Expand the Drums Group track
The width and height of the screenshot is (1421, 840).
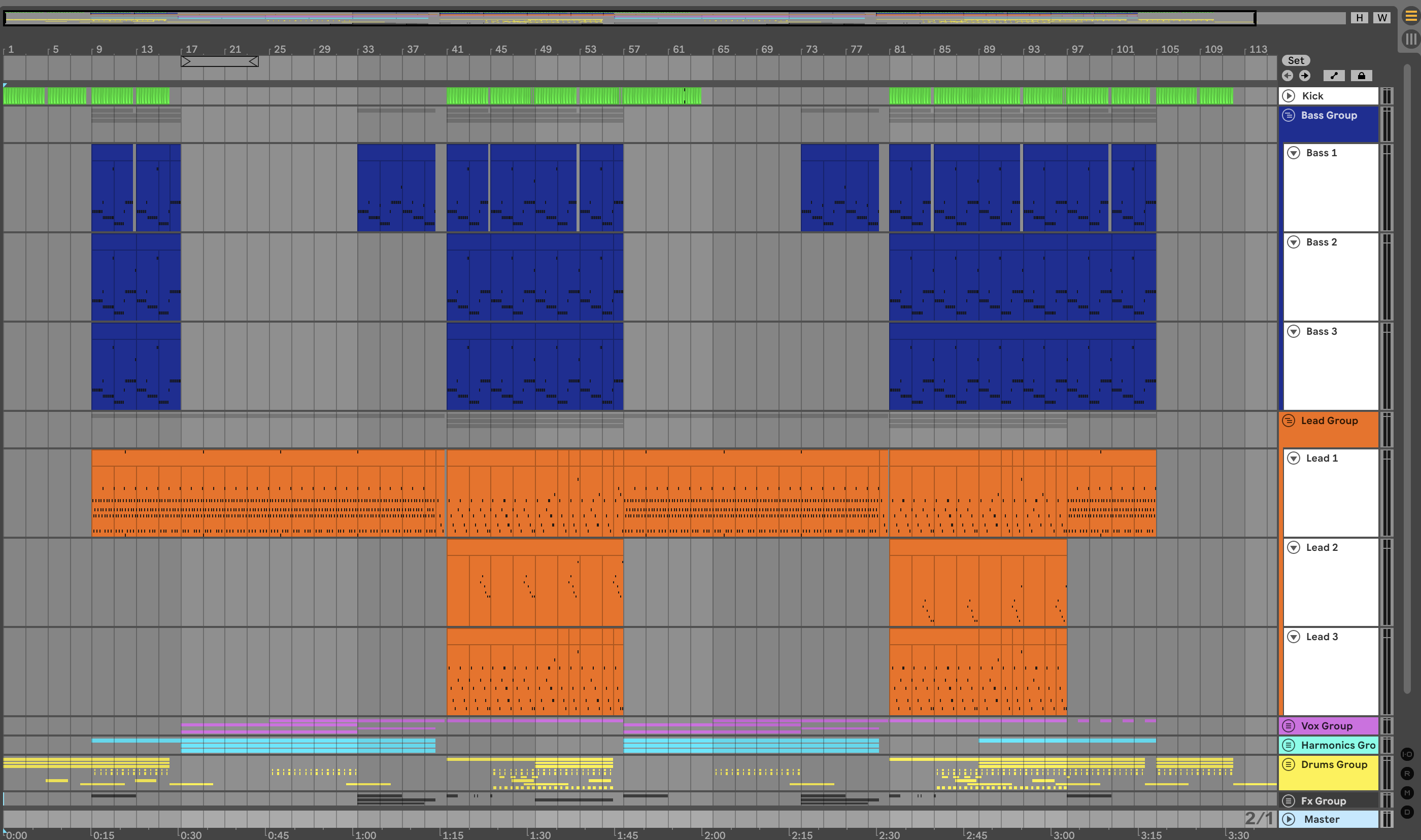point(1289,764)
